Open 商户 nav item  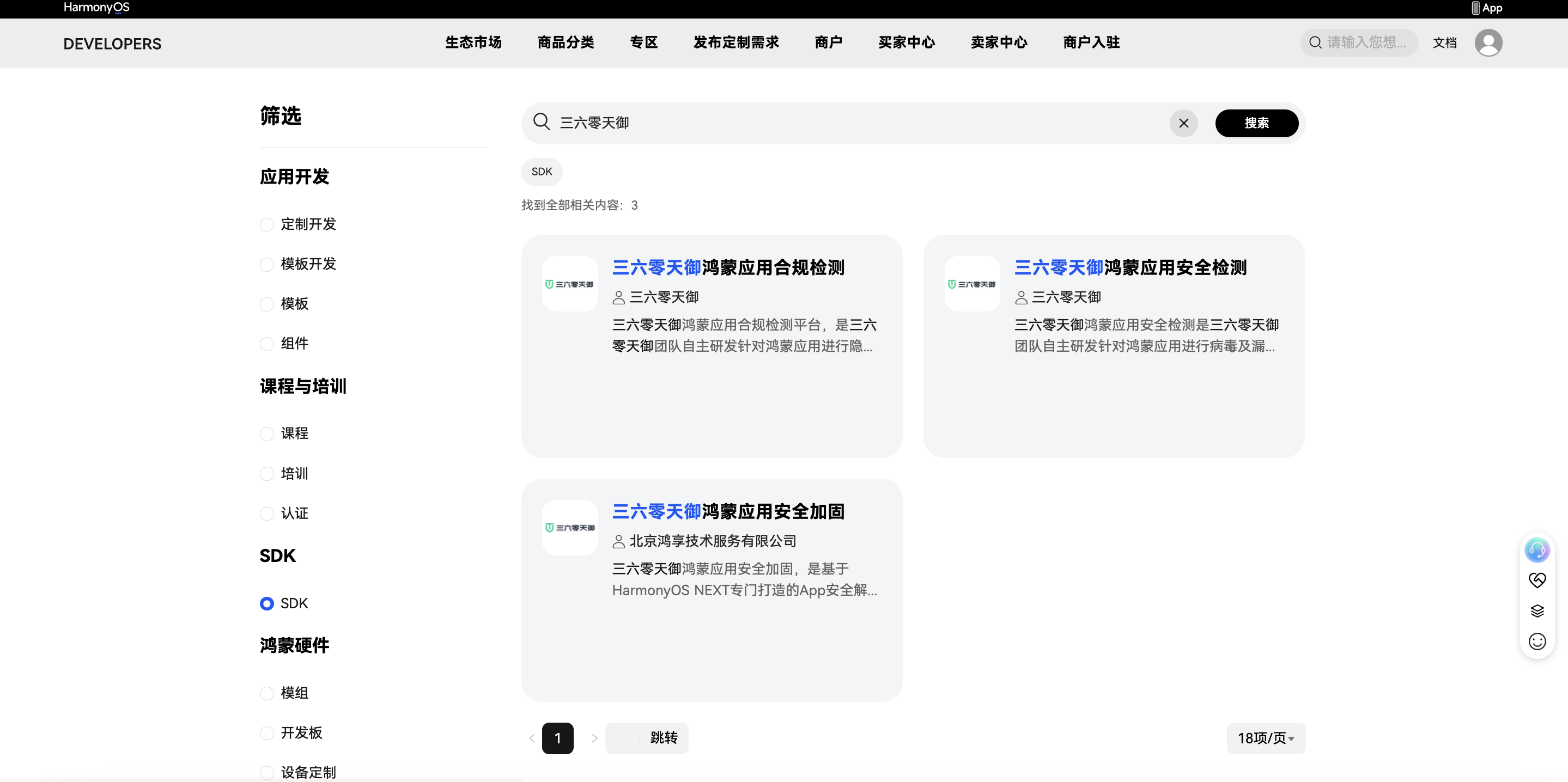click(829, 42)
